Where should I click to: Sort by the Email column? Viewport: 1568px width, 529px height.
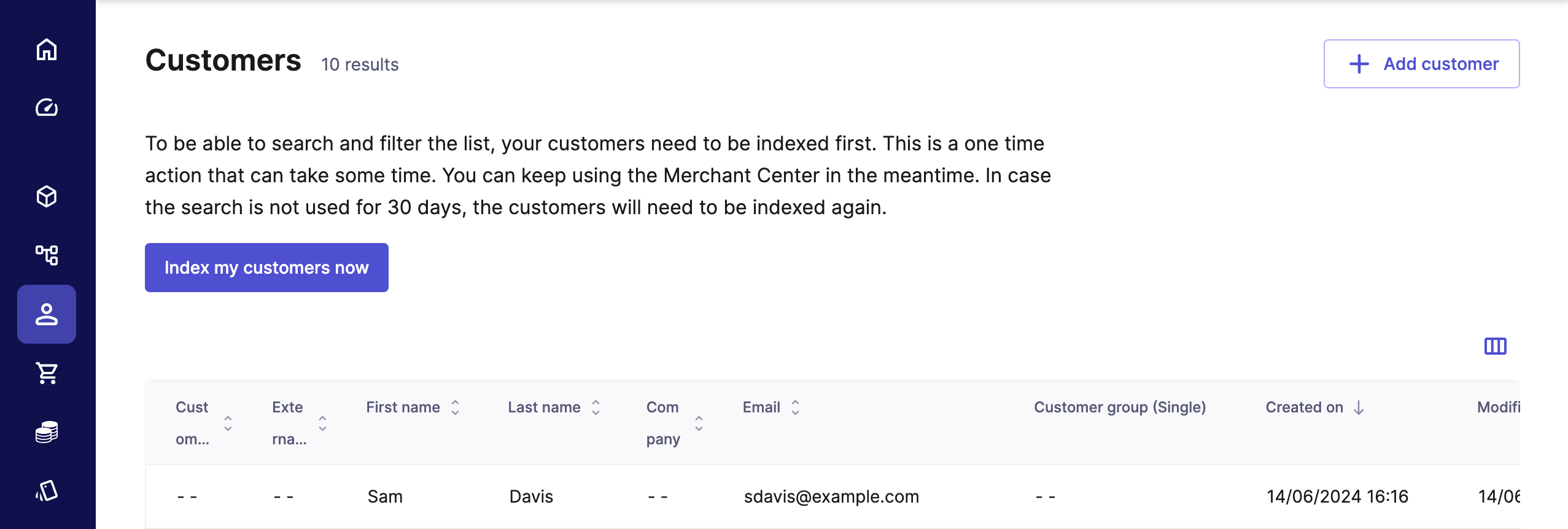pos(795,407)
